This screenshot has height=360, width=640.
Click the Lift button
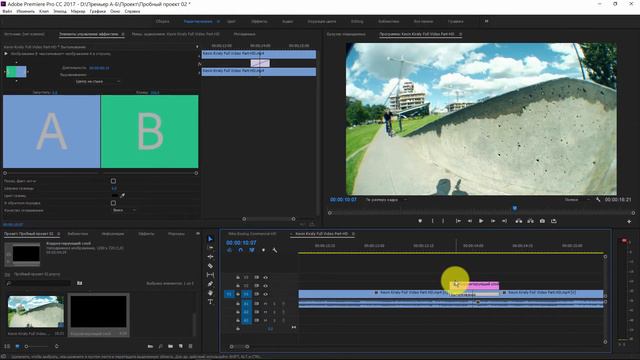click(x=519, y=221)
